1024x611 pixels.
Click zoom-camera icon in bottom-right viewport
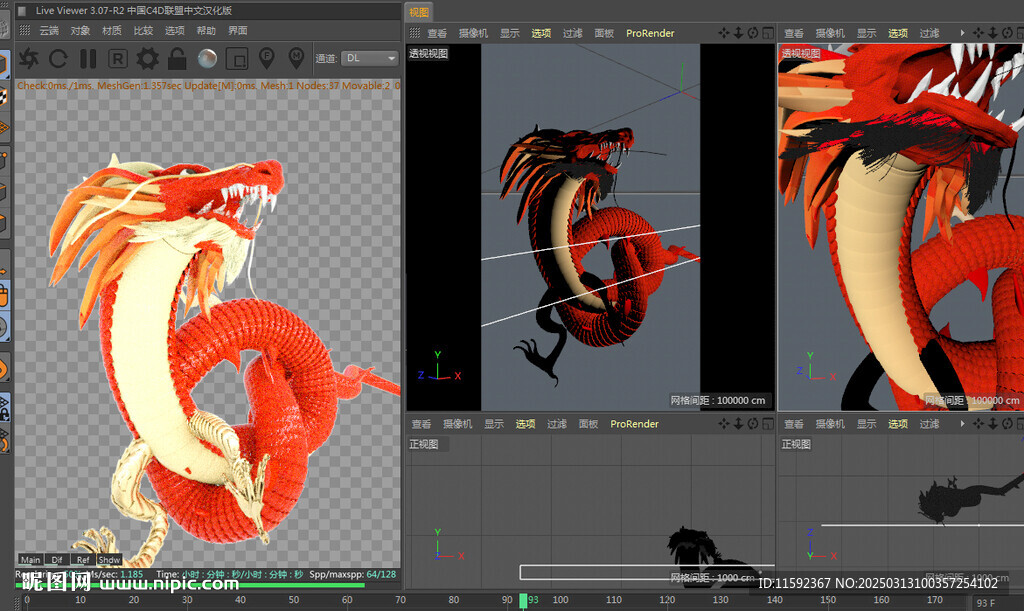993,424
